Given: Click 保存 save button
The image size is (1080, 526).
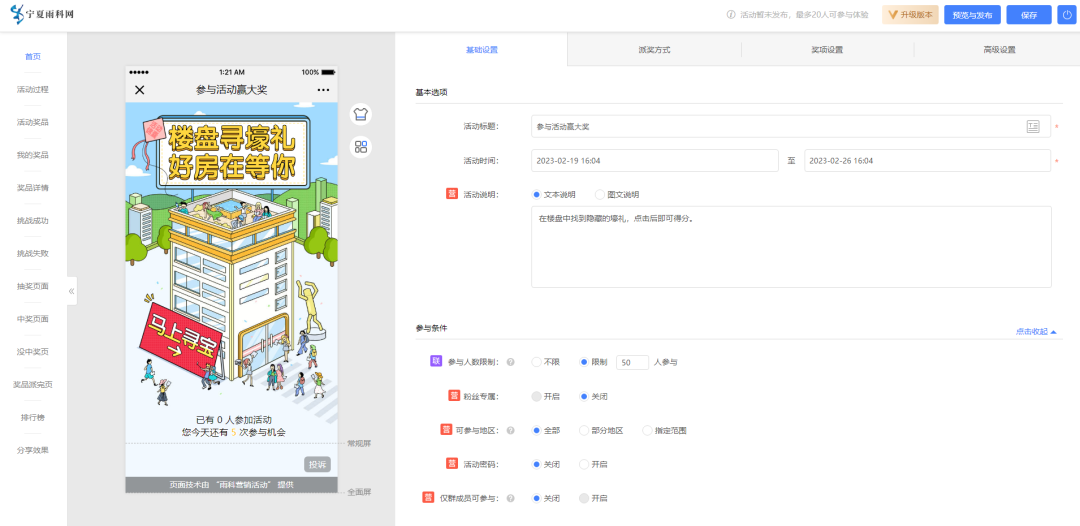Looking at the screenshot, I should tap(1029, 14).
